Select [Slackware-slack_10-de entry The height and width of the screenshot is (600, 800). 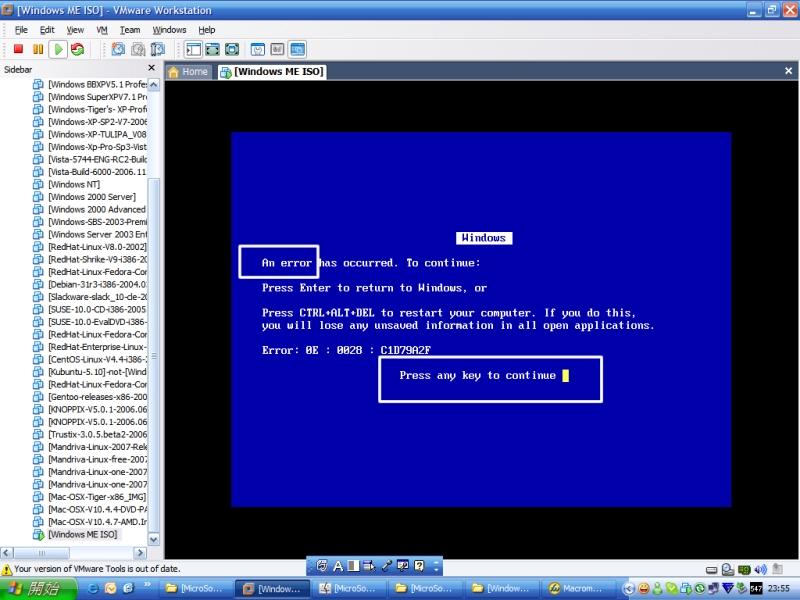click(90, 297)
